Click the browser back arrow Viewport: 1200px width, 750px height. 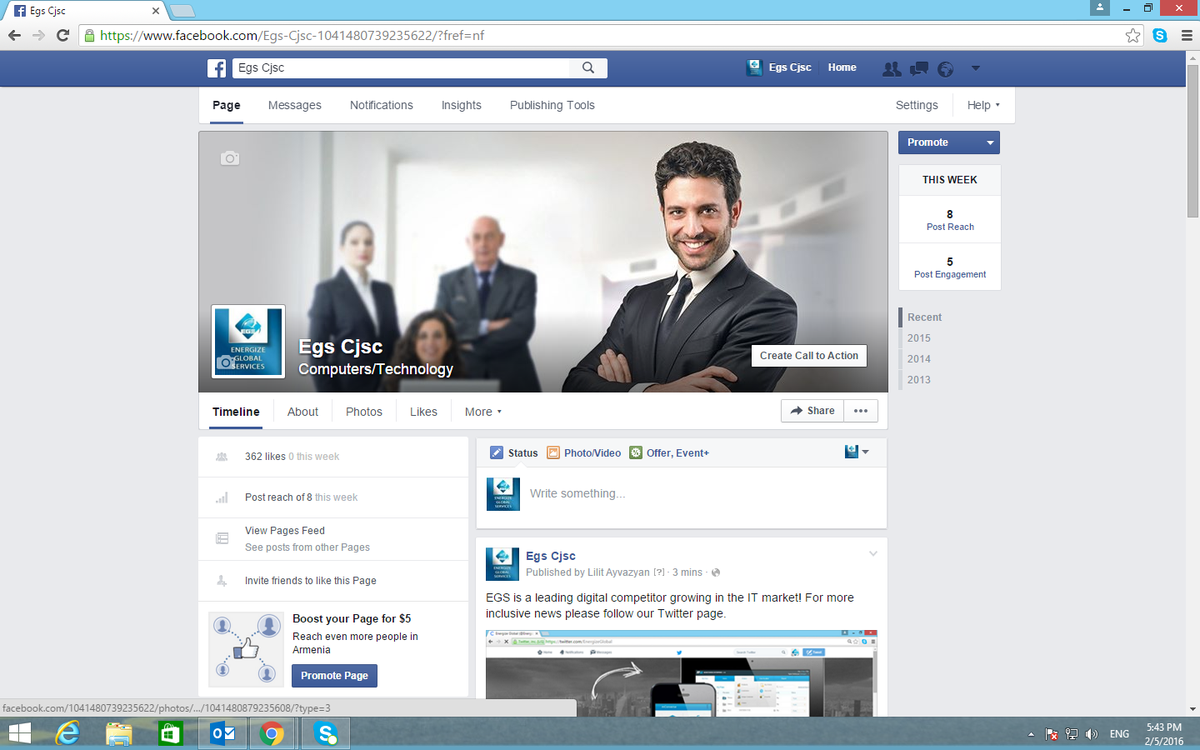14,35
